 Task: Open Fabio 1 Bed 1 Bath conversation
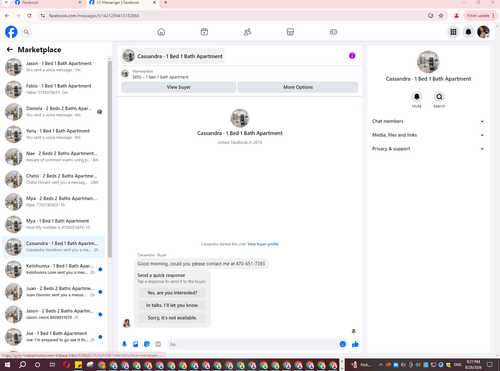click(x=54, y=89)
